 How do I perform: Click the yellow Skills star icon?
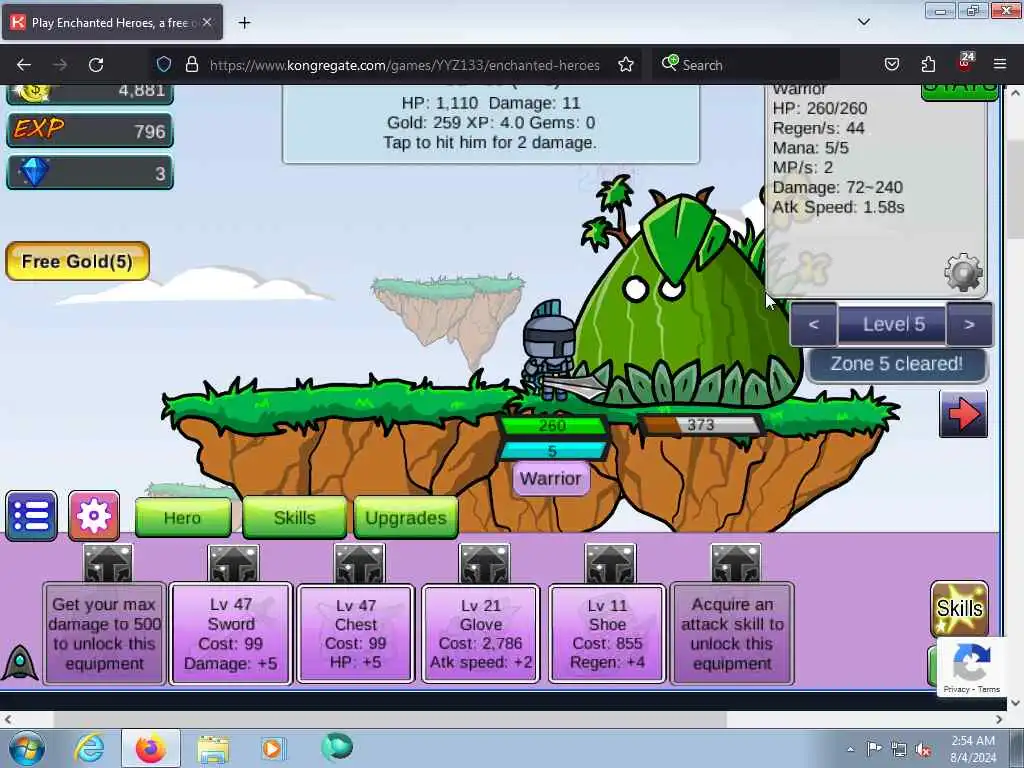[x=959, y=609]
